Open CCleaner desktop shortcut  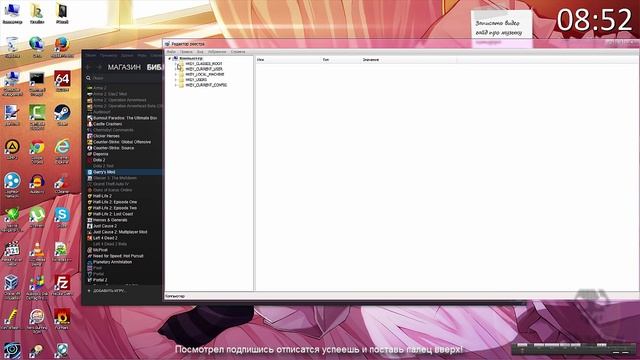[x=62, y=183]
